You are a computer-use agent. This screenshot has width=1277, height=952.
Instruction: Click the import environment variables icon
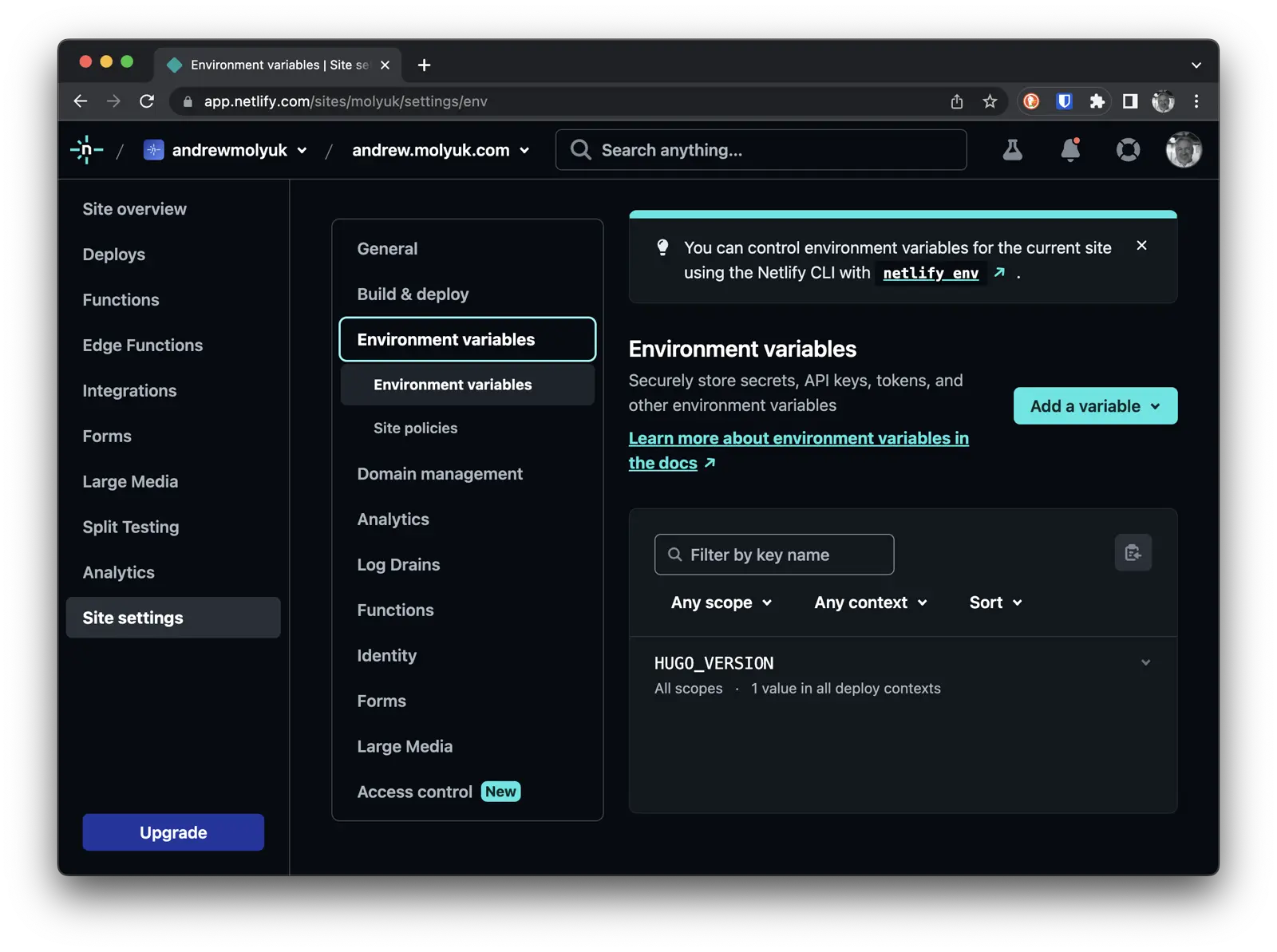pos(1133,553)
